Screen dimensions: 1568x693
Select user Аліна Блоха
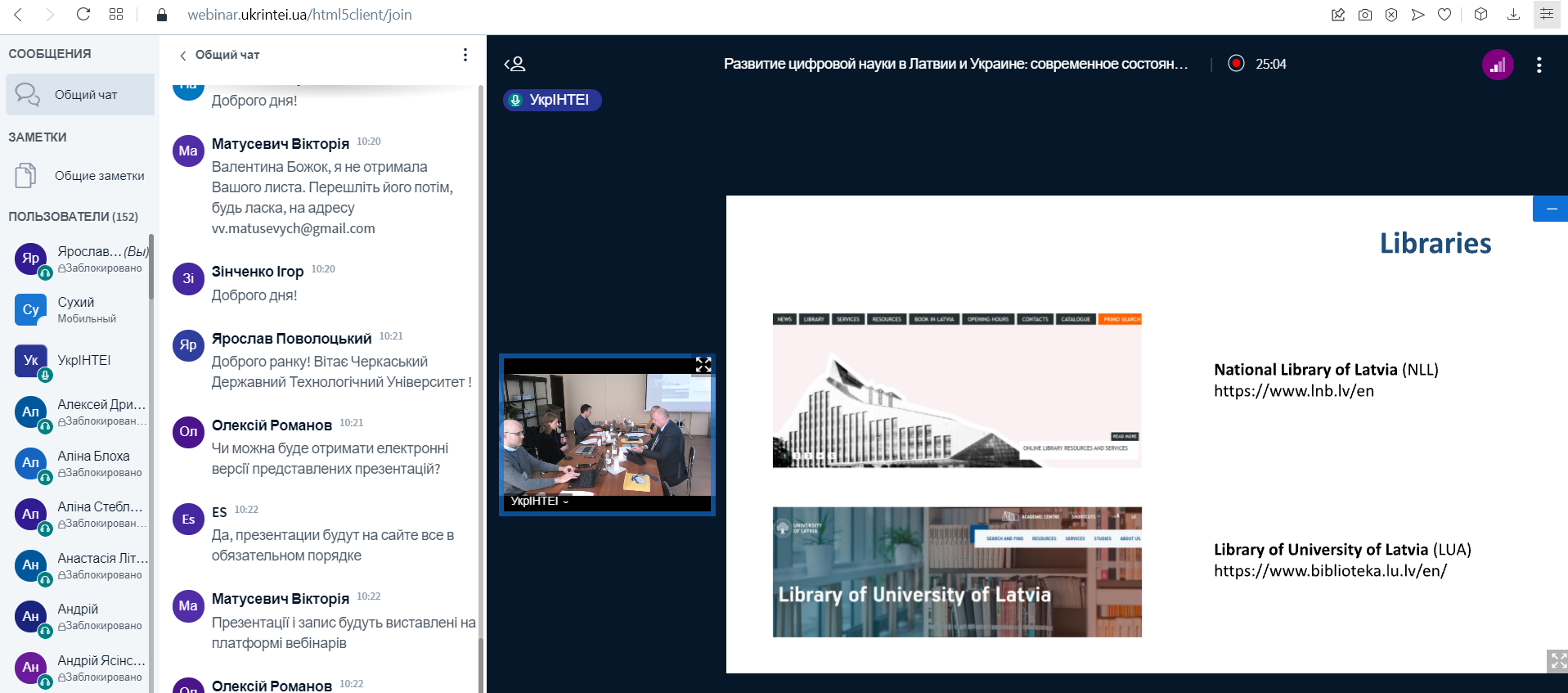80,464
